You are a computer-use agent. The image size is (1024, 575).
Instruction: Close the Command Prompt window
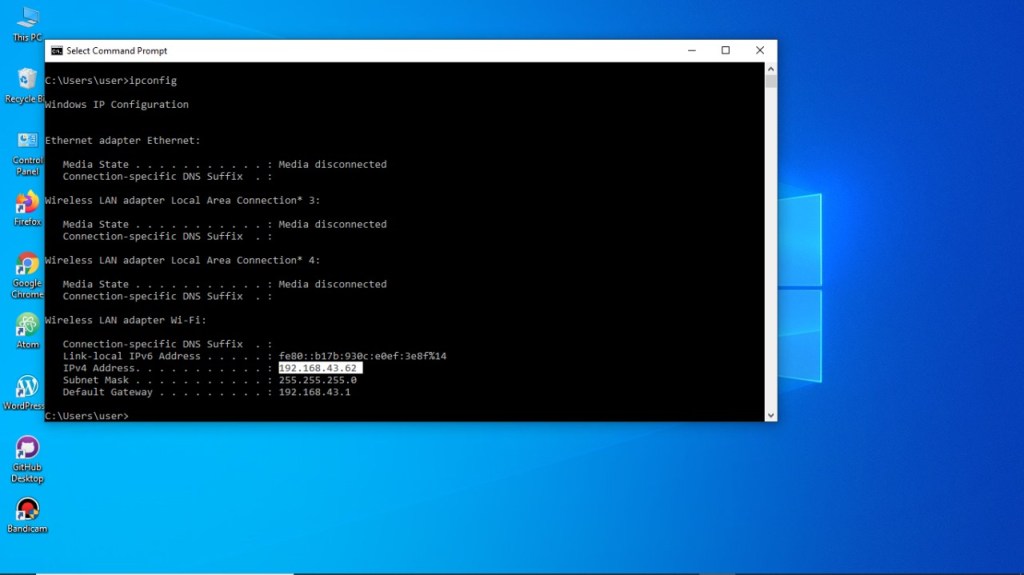pyautogui.click(x=760, y=51)
